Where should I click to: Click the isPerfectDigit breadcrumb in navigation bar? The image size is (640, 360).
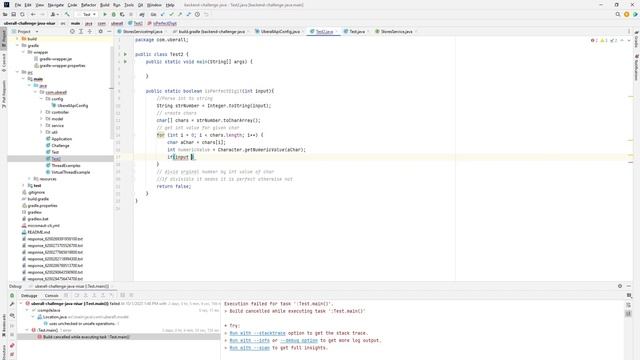click(x=162, y=23)
